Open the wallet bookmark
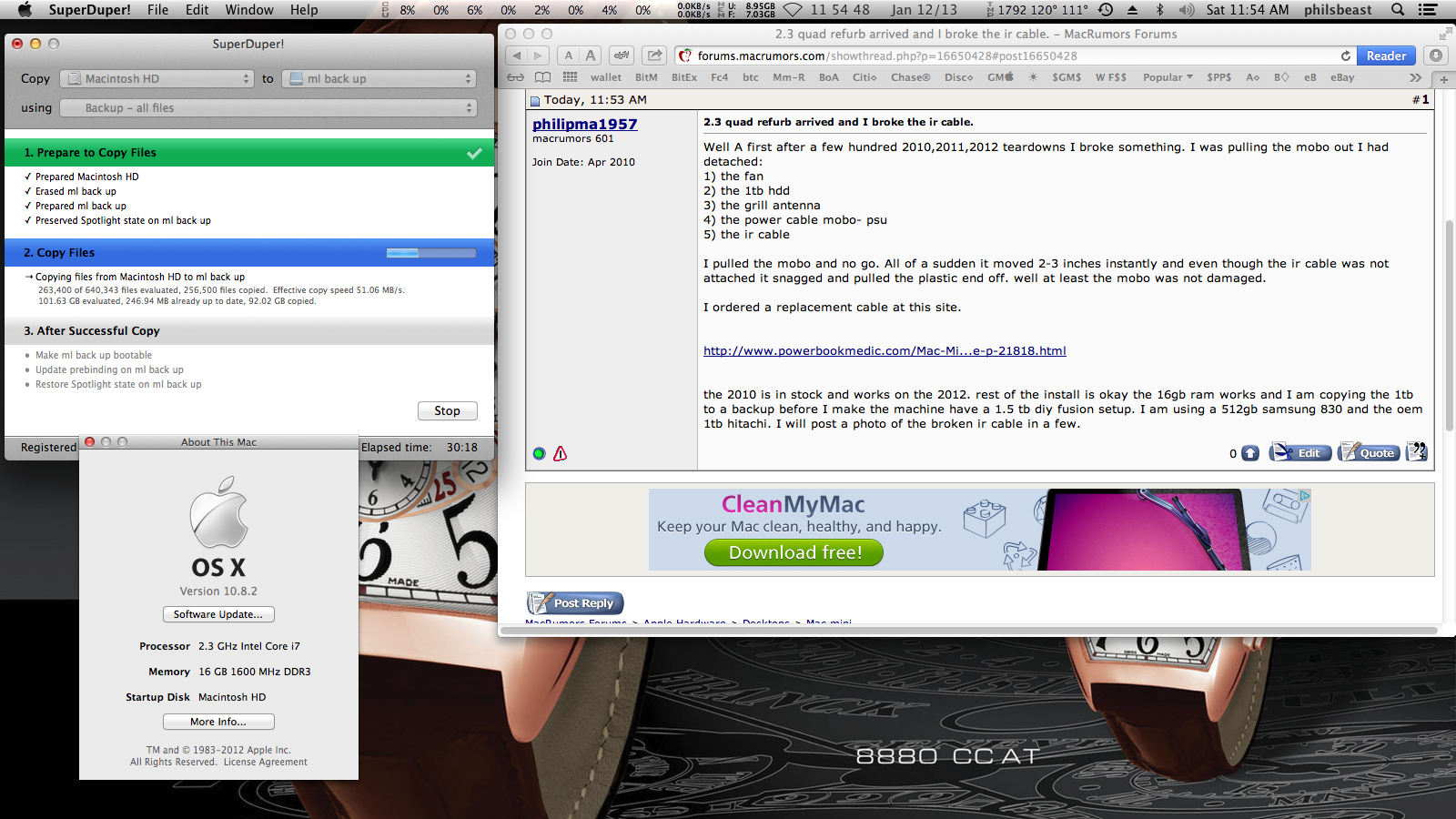 [x=606, y=77]
